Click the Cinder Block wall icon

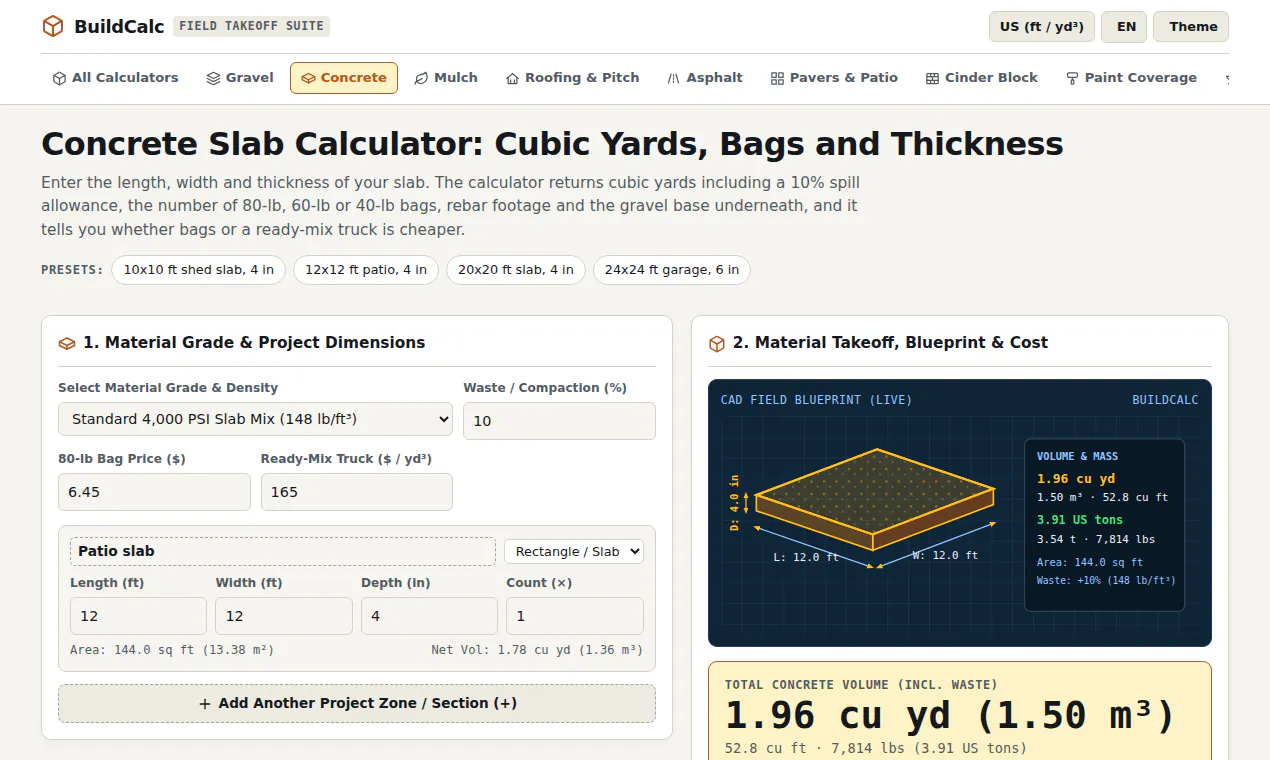tap(932, 78)
